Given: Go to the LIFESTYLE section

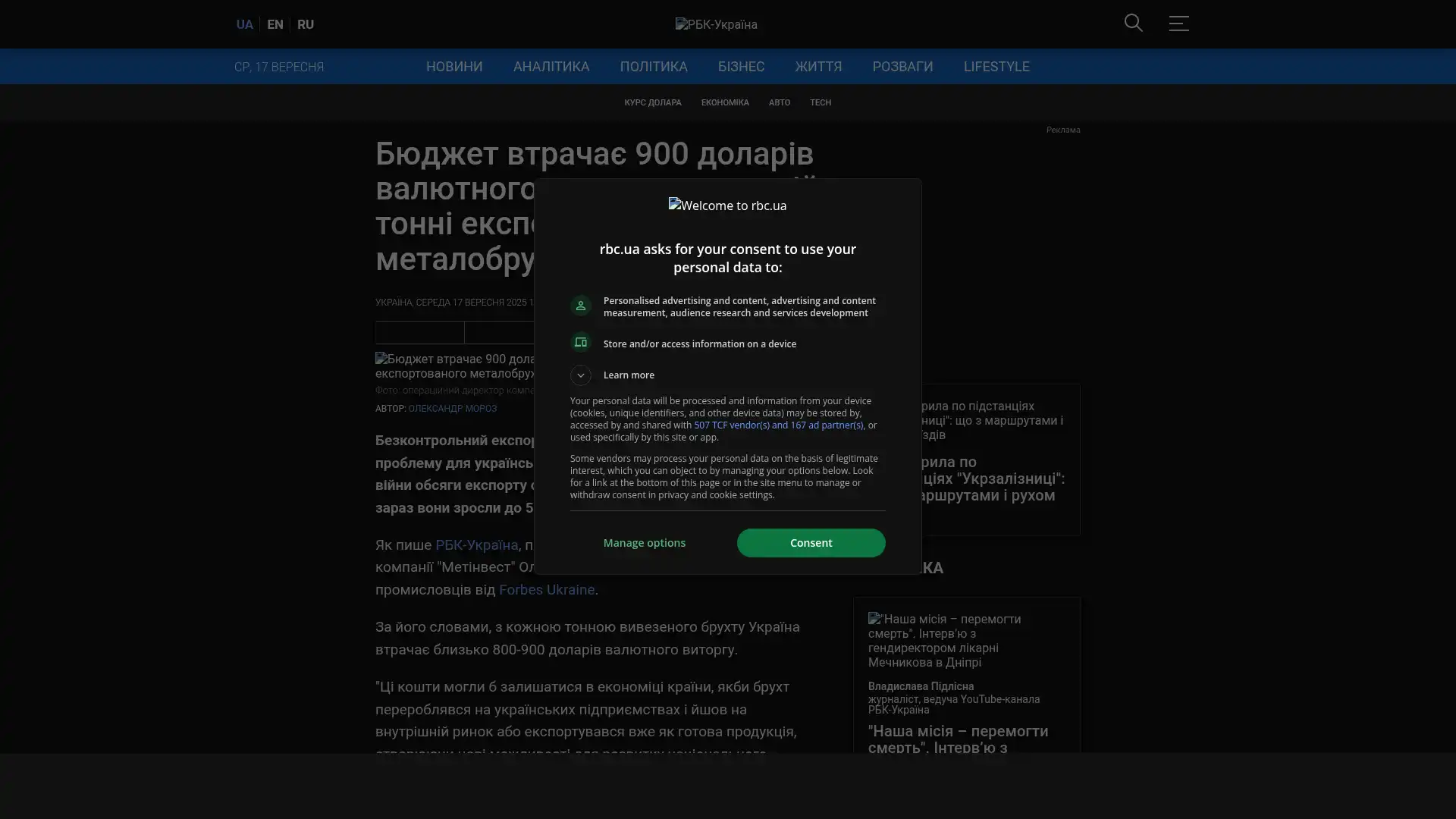Looking at the screenshot, I should click(x=996, y=67).
